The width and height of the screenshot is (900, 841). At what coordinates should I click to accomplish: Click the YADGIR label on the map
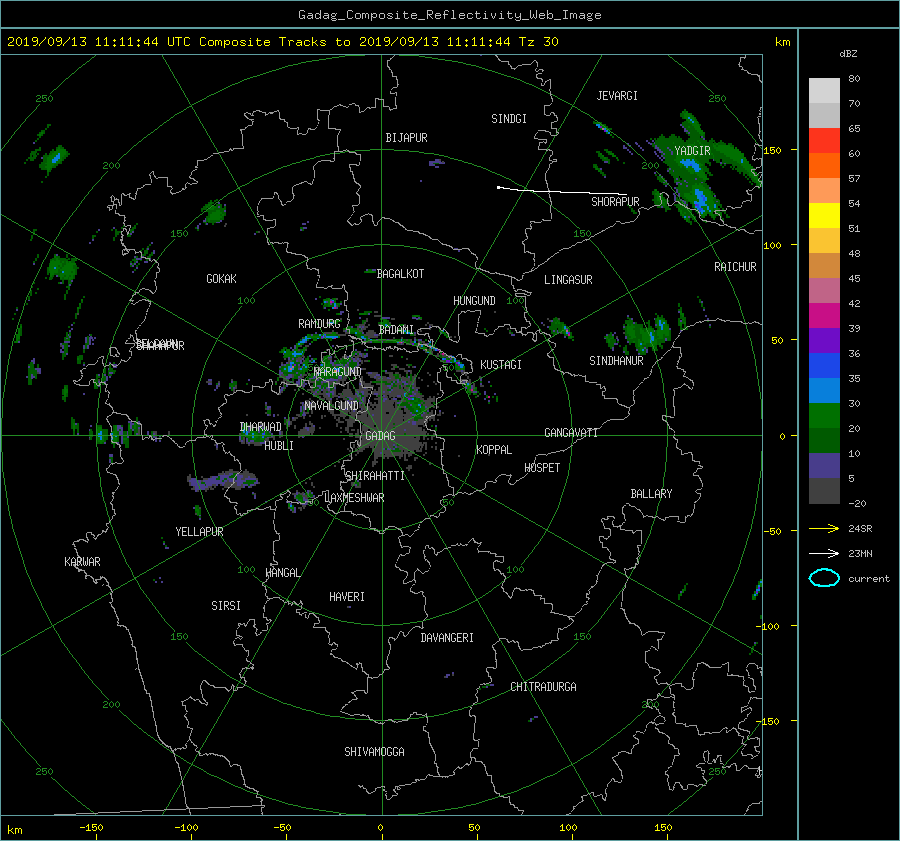point(692,151)
